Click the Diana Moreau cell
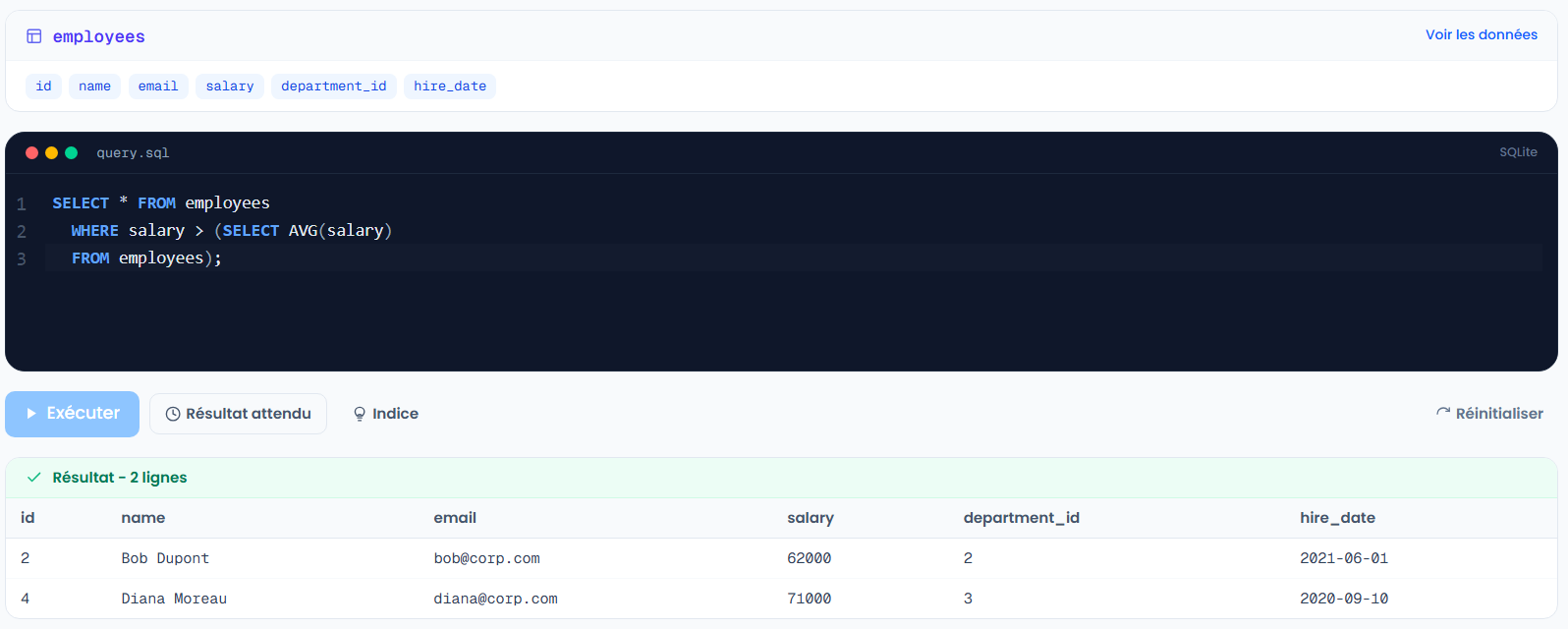Image resolution: width=1568 pixels, height=629 pixels. pos(174,599)
